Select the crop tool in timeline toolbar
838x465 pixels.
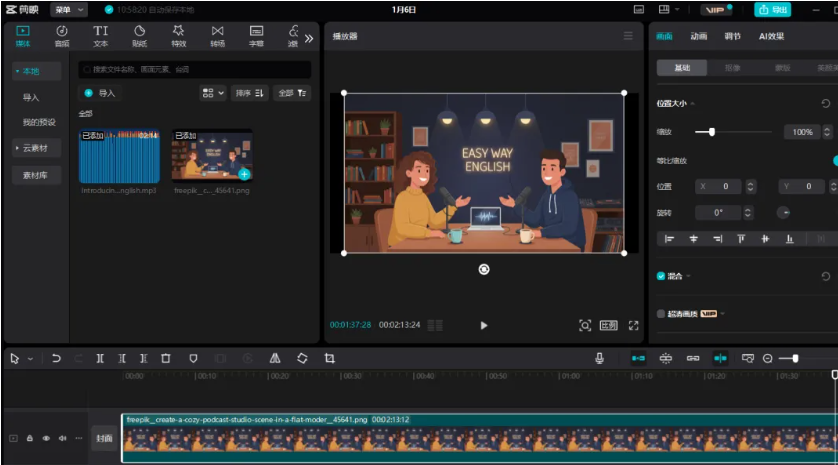click(x=329, y=358)
